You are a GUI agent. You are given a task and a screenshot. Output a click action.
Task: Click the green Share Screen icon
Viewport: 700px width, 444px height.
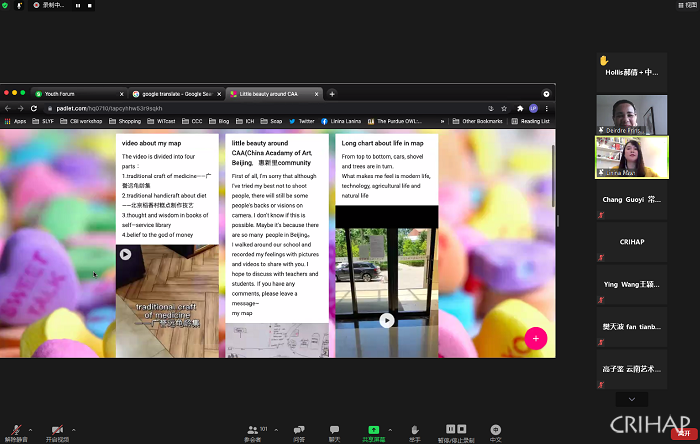tap(374, 429)
